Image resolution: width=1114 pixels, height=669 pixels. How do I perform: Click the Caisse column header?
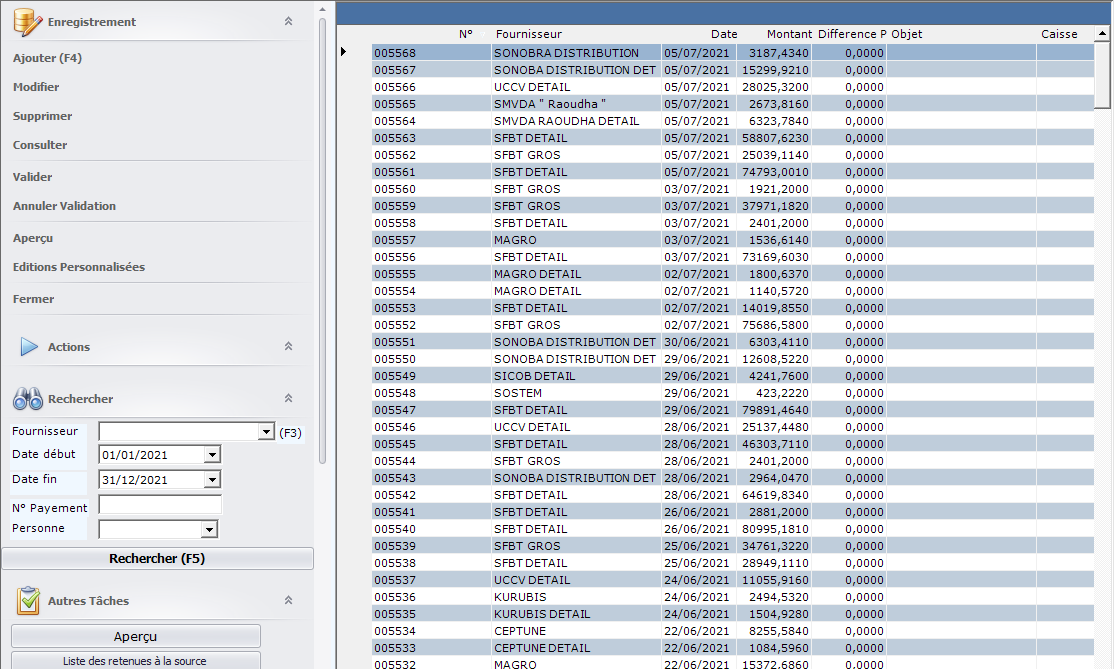[1059, 34]
